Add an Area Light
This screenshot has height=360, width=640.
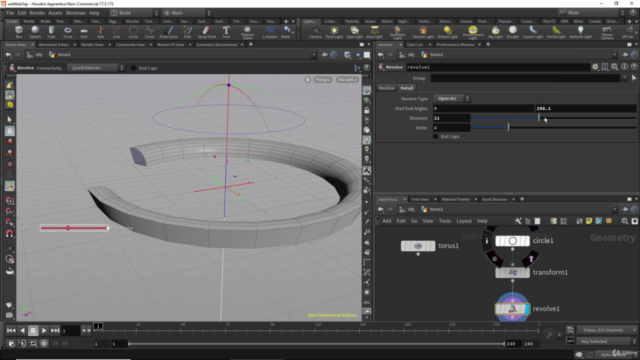tap(374, 32)
